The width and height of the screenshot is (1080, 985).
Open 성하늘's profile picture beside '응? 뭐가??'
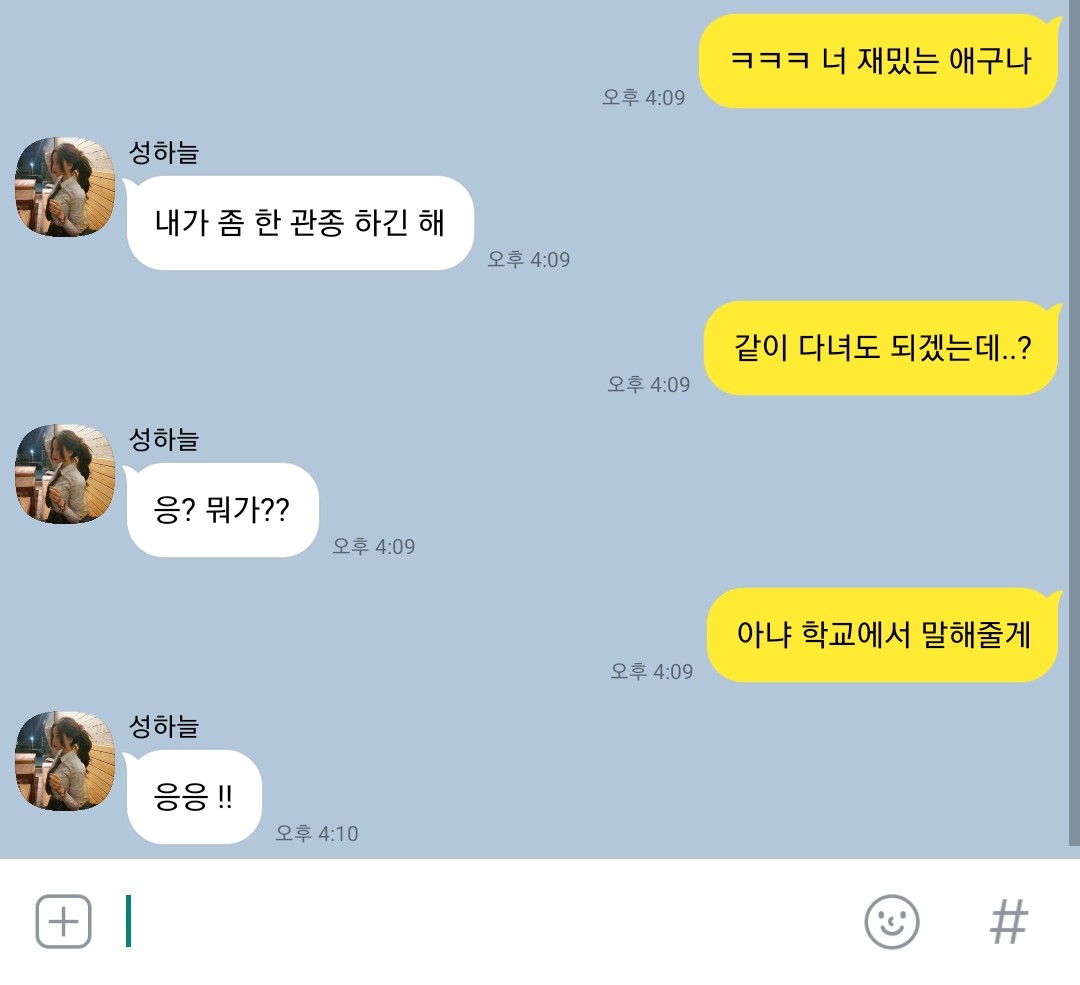[x=65, y=474]
